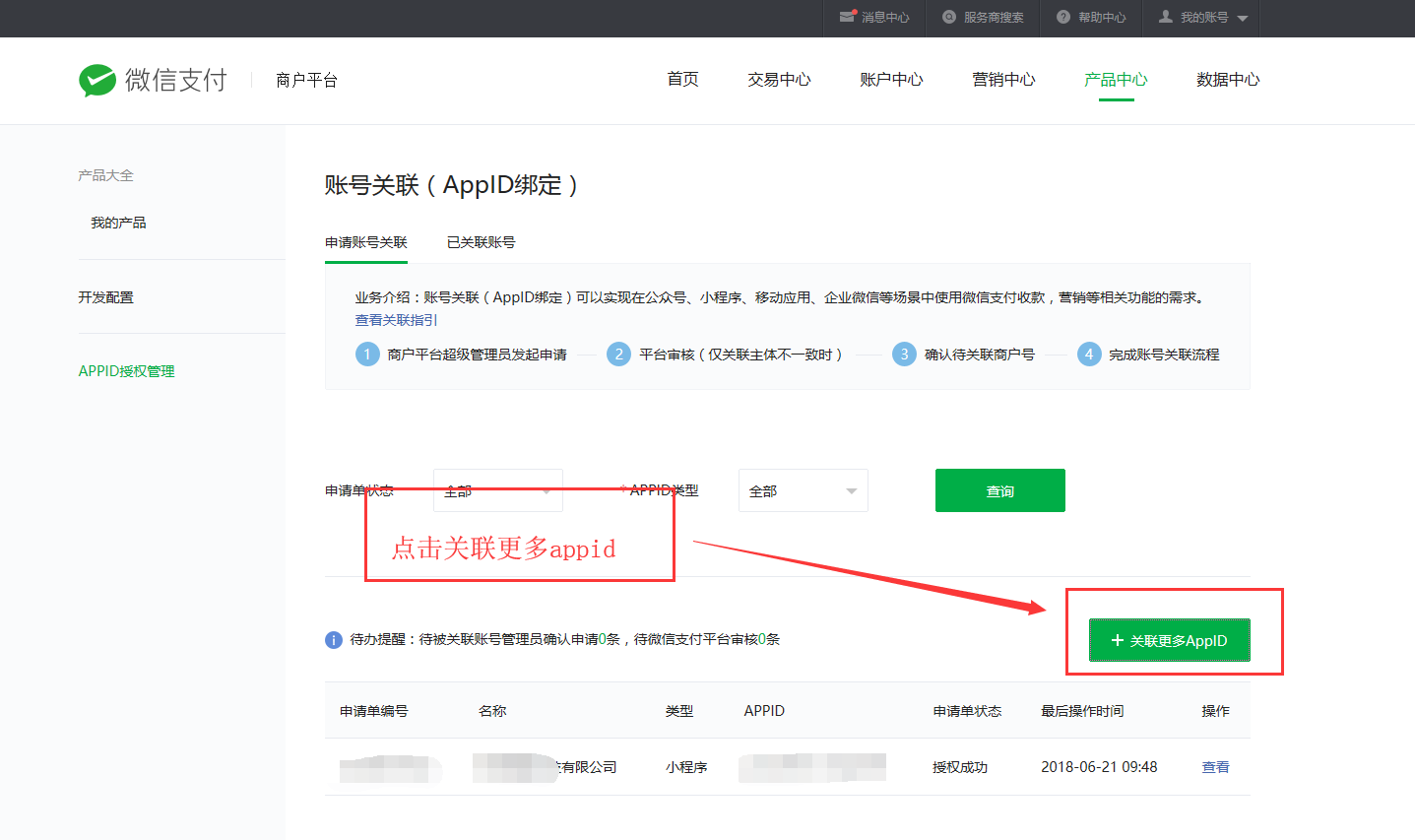
Task: Click 查看 in the 小程序 row
Action: click(1216, 767)
